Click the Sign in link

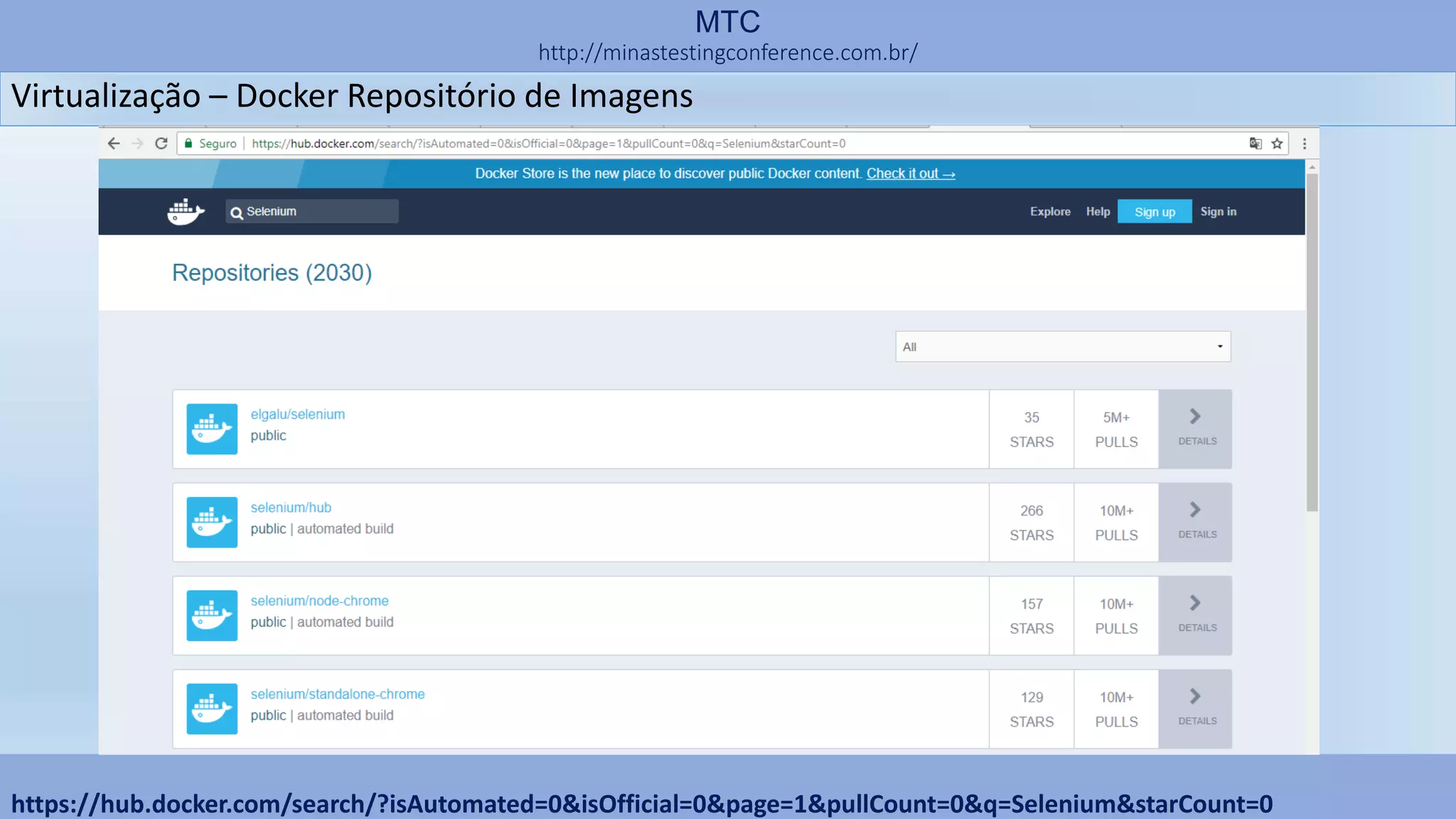(1218, 212)
